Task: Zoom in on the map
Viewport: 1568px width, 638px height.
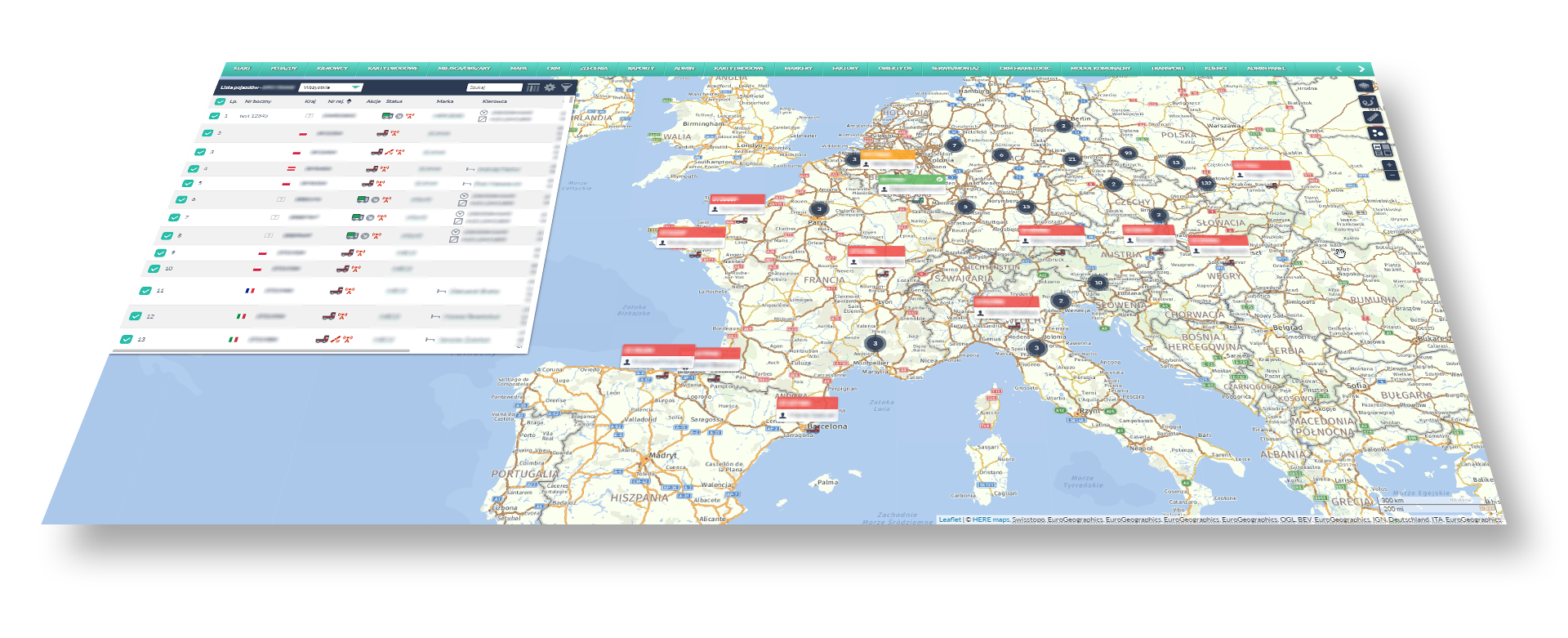Action: pyautogui.click(x=1389, y=166)
